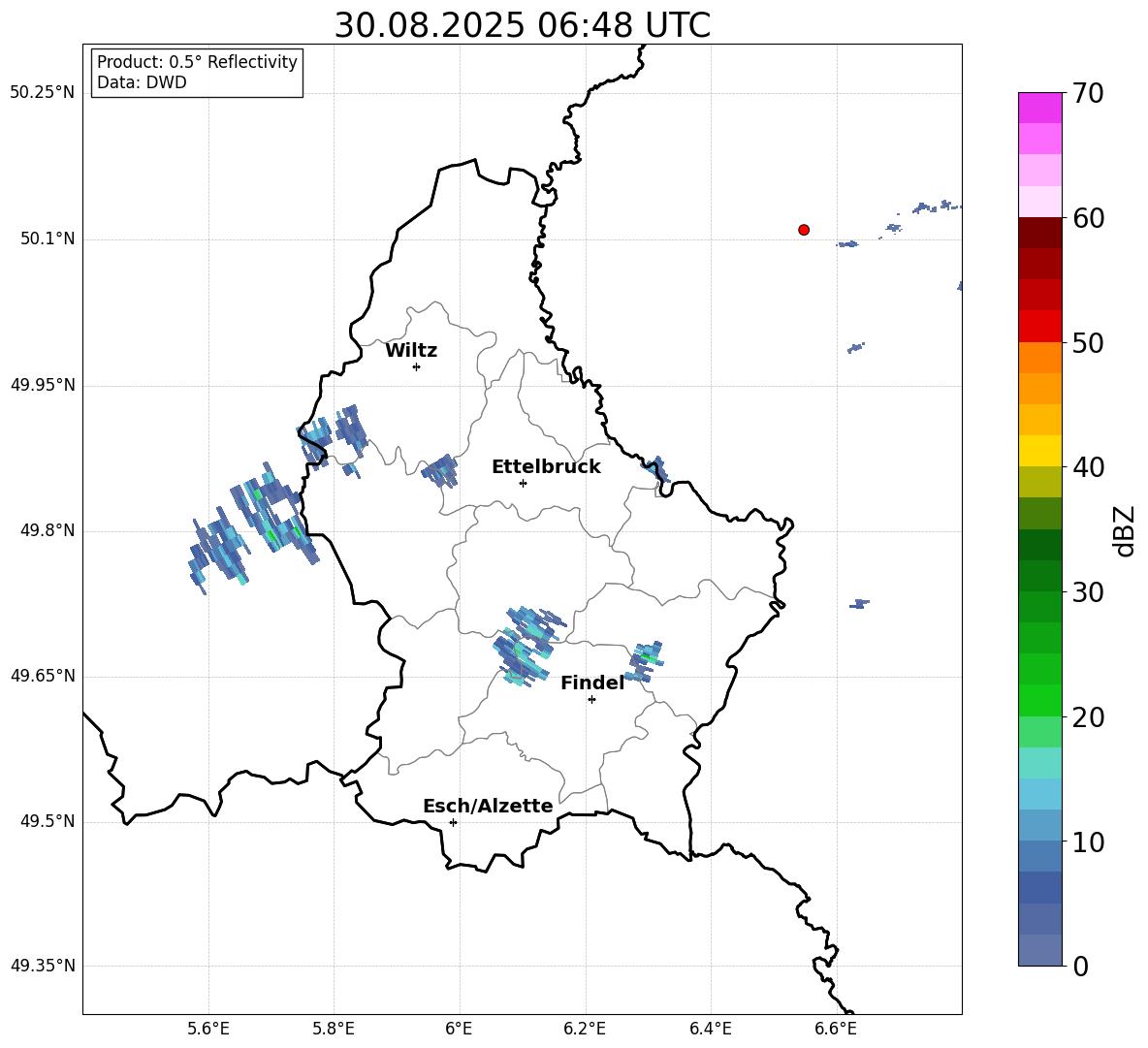The width and height of the screenshot is (1148, 1048).
Task: Click the 6.2°E longitude label
Action: (x=585, y=1029)
